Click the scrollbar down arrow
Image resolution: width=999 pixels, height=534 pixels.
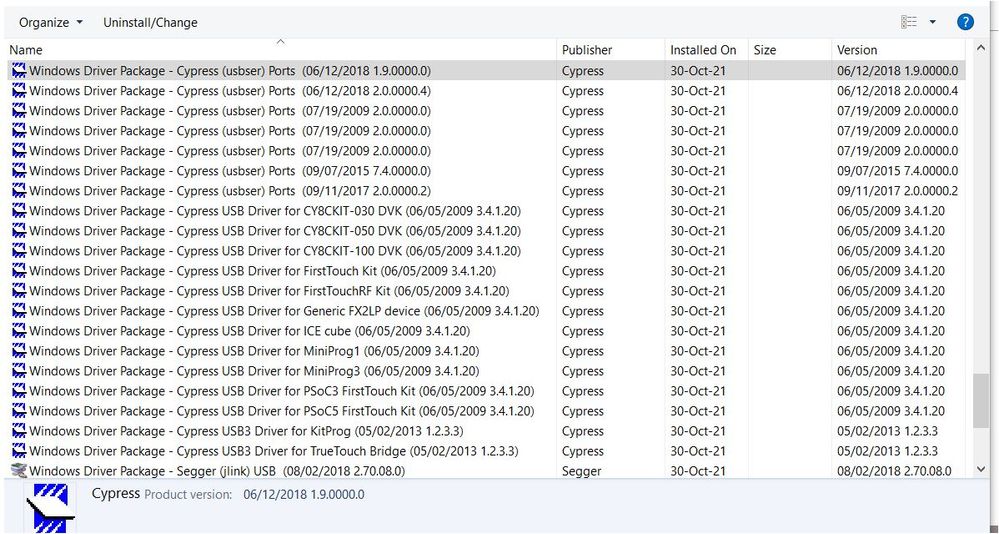click(x=981, y=470)
